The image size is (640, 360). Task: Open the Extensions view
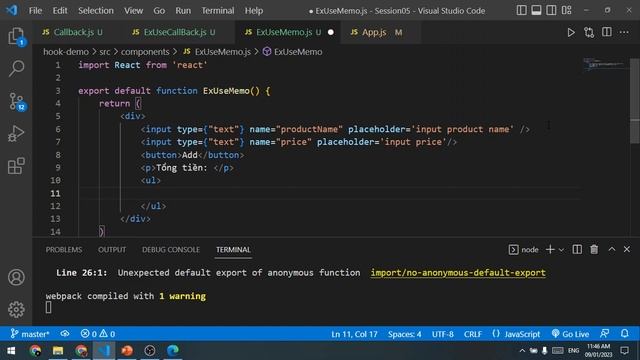pos(16,166)
